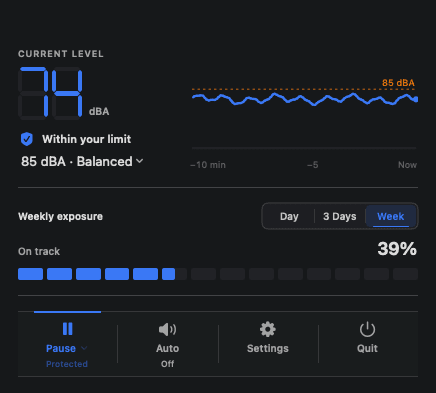436x393 pixels.
Task: Click the 'On track' status text
Action: tap(39, 251)
